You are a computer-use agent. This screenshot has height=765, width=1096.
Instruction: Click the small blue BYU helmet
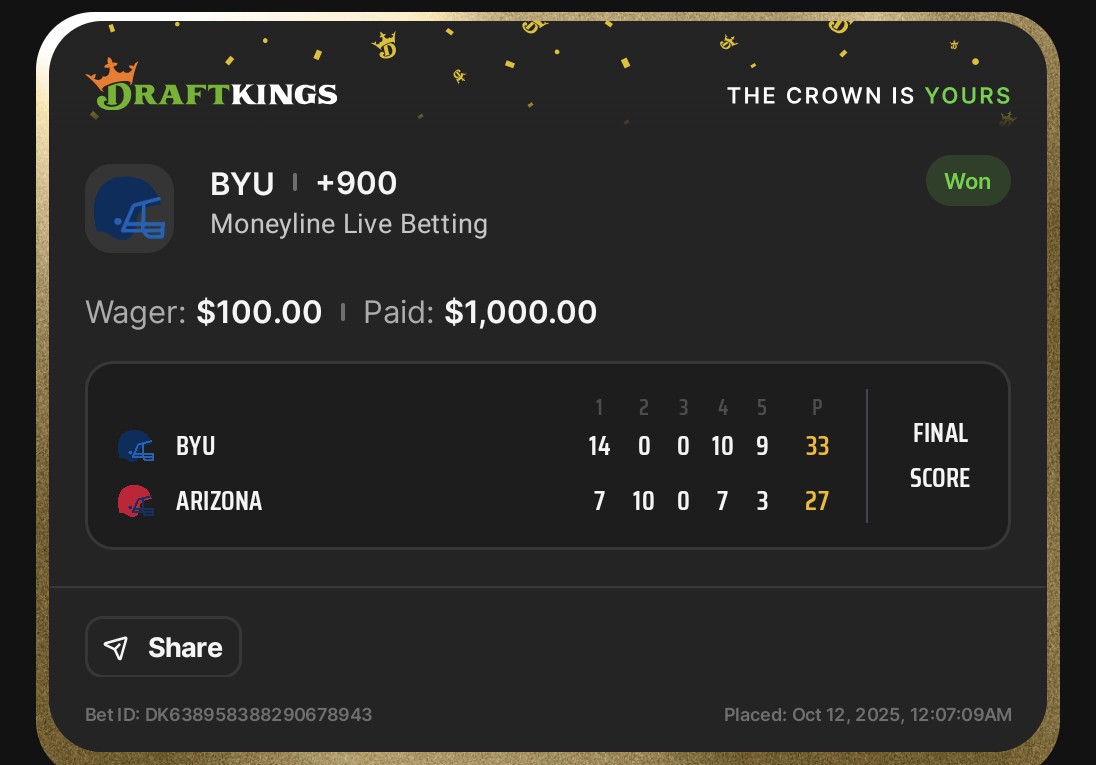tap(135, 446)
